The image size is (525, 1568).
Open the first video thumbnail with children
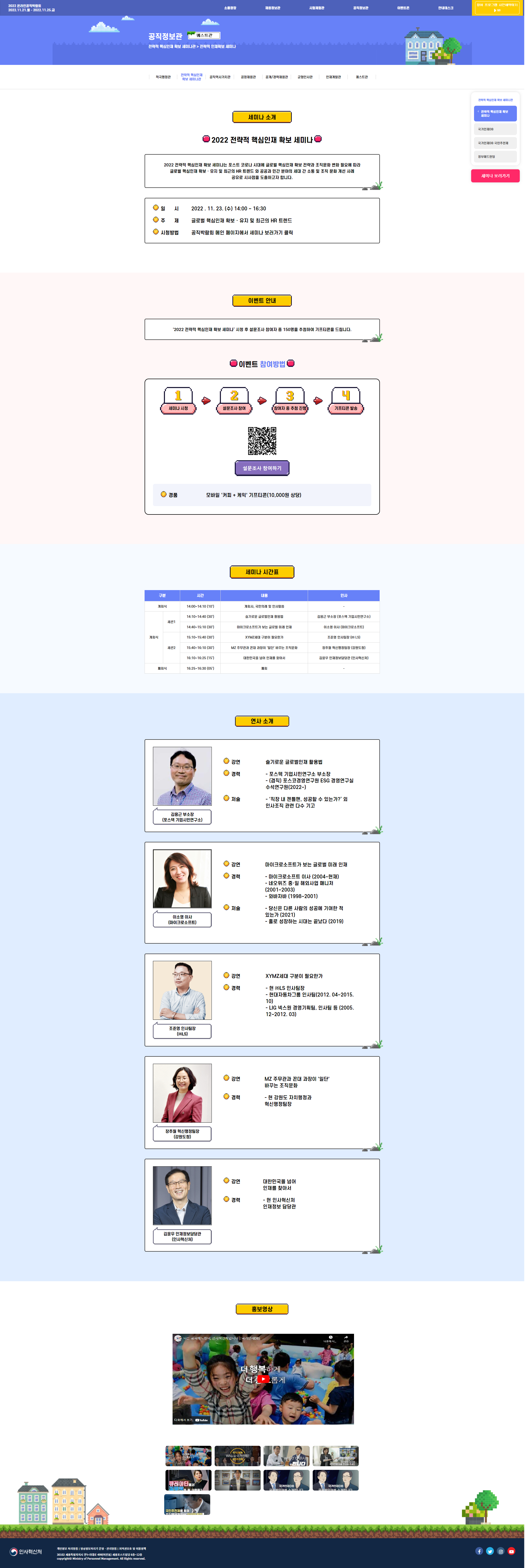pyautogui.click(x=189, y=1456)
